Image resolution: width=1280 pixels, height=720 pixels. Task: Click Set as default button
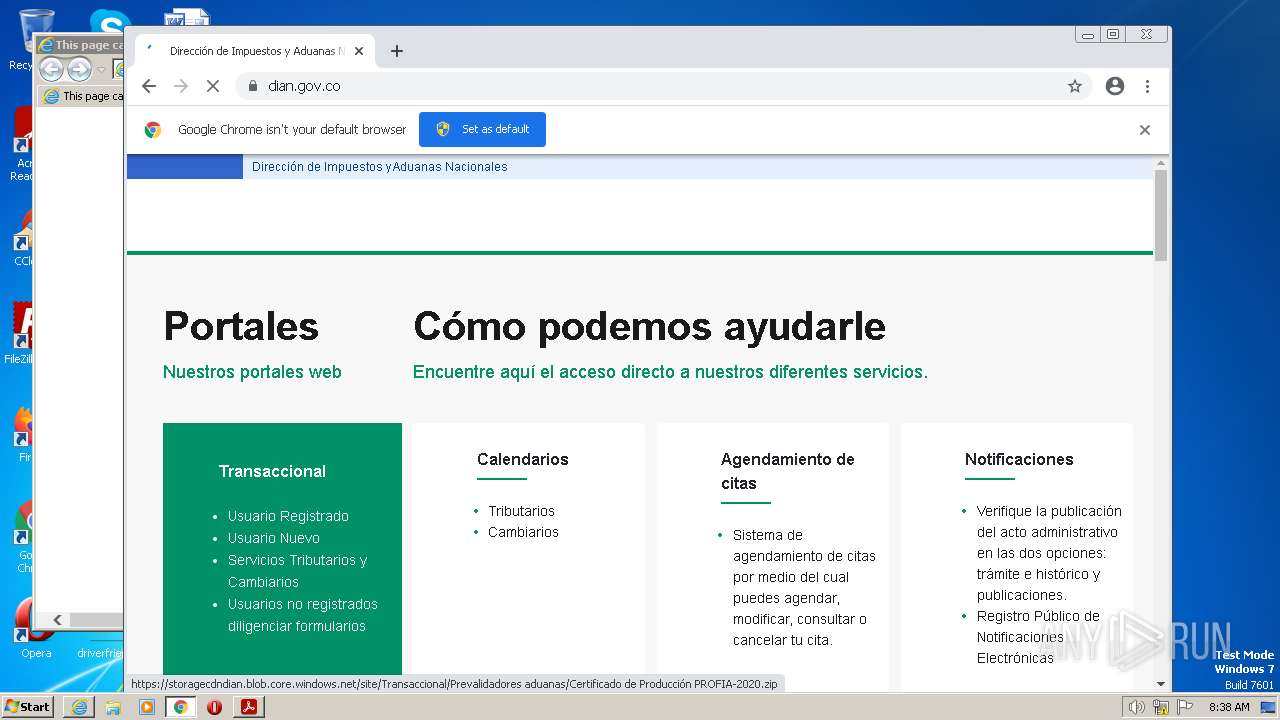482,129
